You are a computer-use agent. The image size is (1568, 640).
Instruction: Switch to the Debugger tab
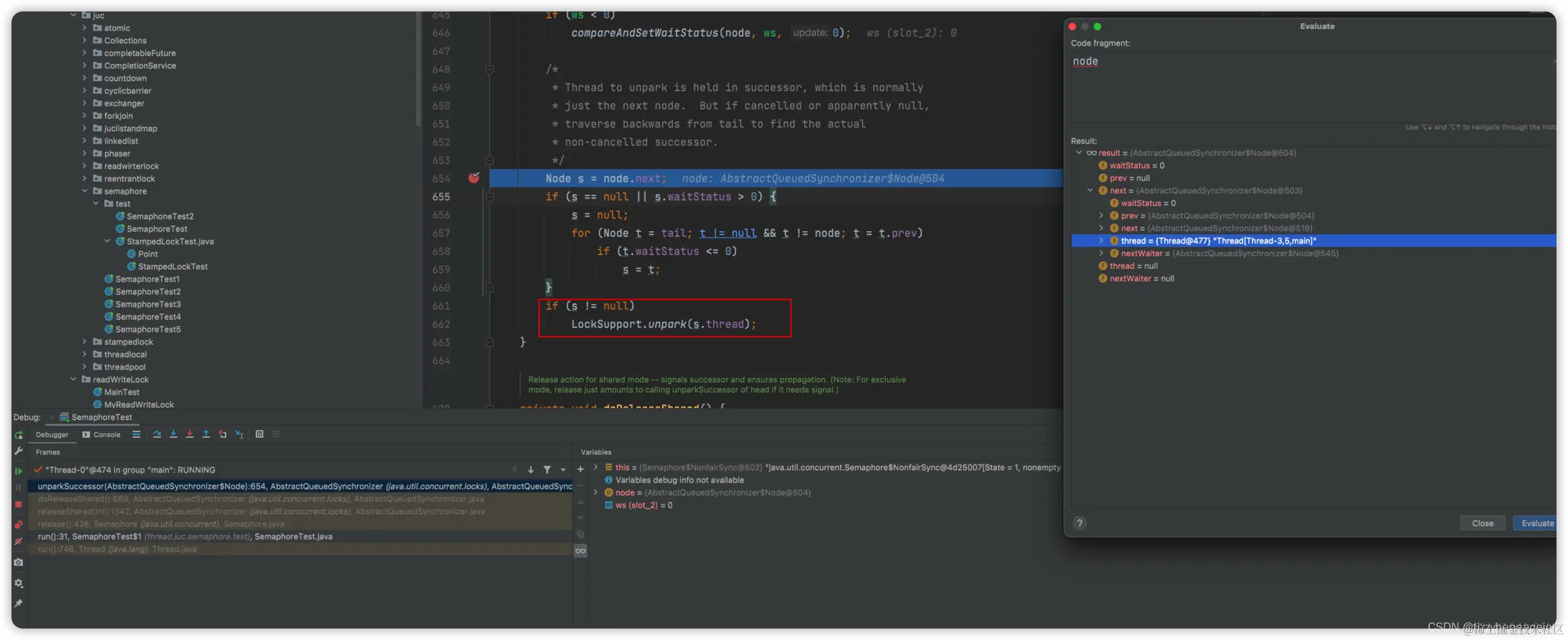click(x=52, y=435)
